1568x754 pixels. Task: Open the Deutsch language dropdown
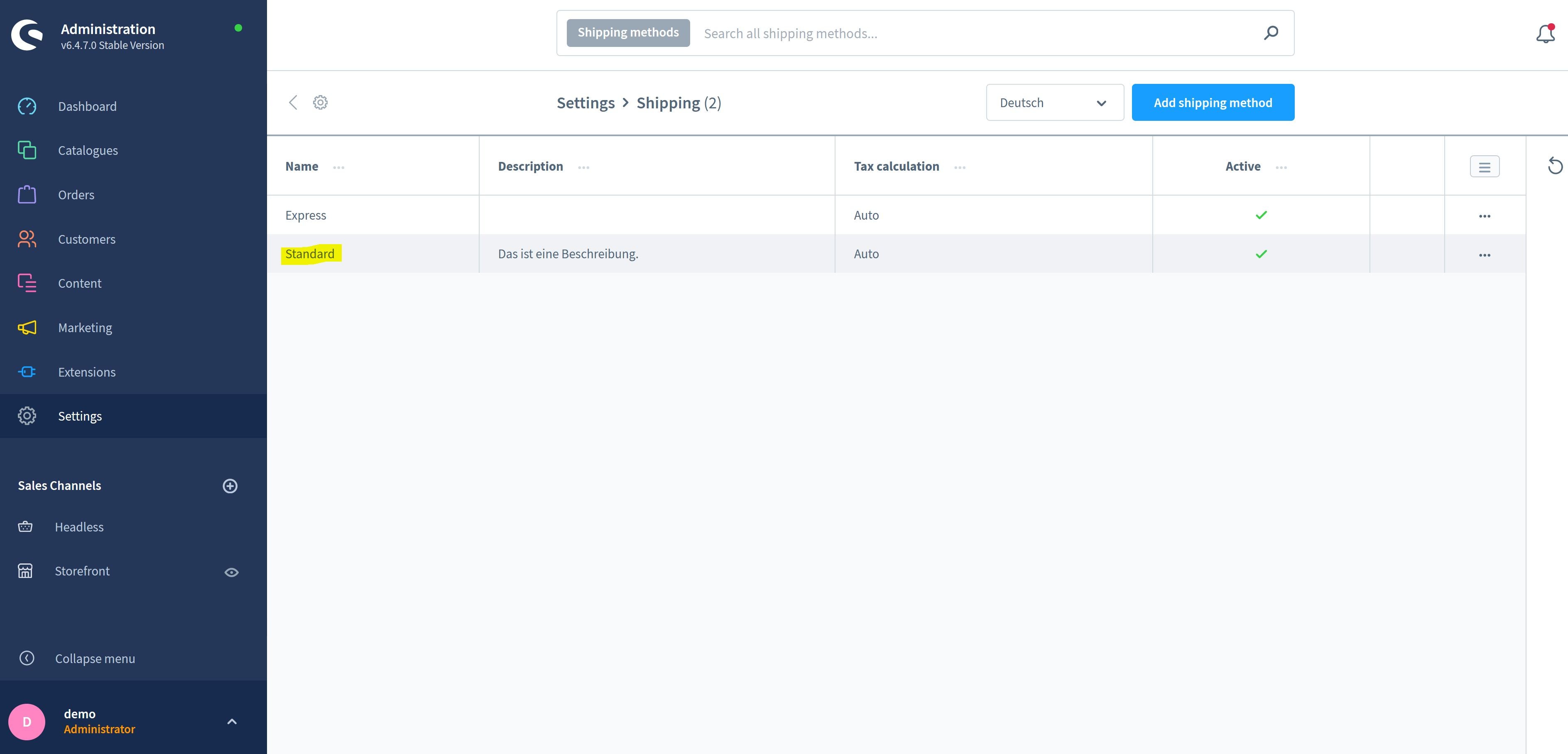pos(1055,102)
